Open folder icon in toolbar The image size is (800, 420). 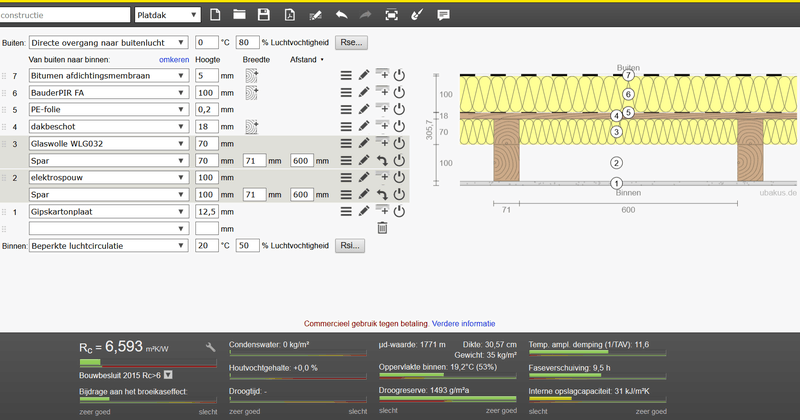[x=239, y=15]
